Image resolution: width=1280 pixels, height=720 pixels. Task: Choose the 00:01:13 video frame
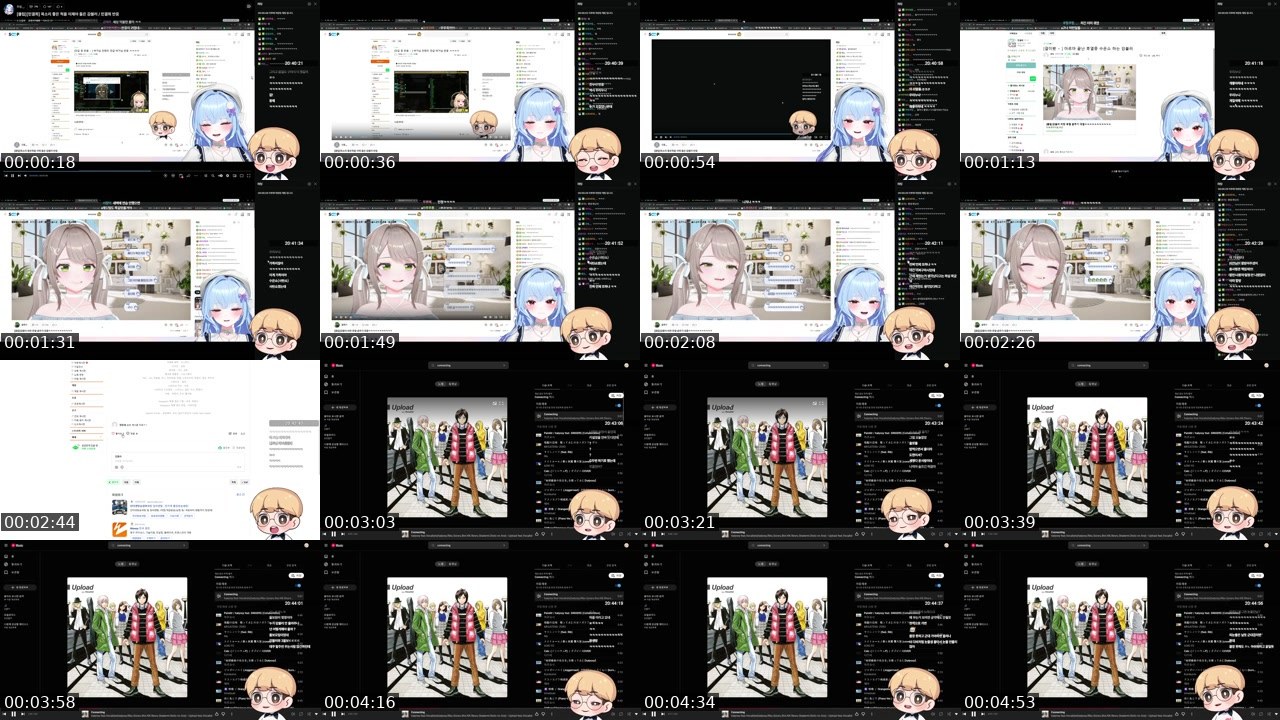[1120, 90]
